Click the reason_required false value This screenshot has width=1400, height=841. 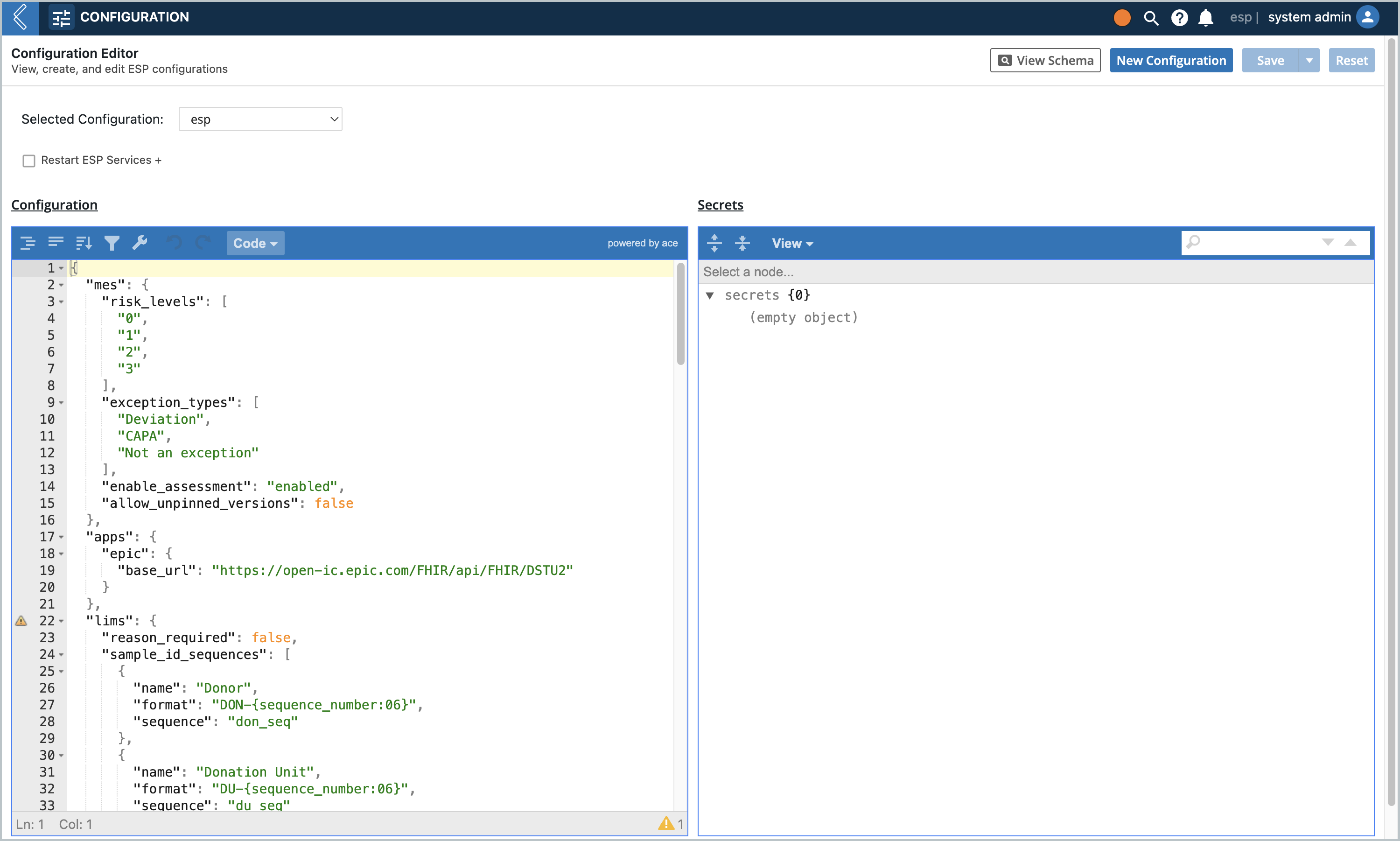271,638
